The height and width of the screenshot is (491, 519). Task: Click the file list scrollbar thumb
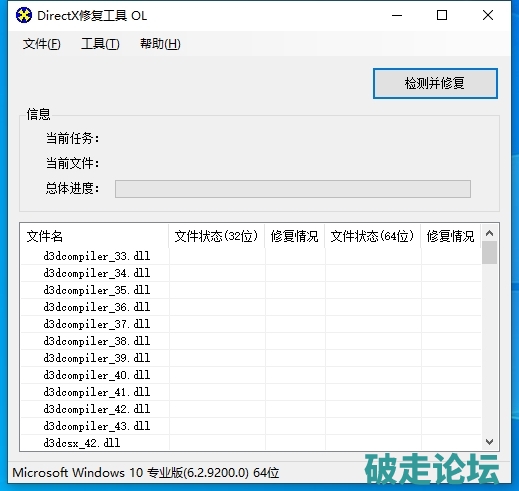[x=489, y=253]
